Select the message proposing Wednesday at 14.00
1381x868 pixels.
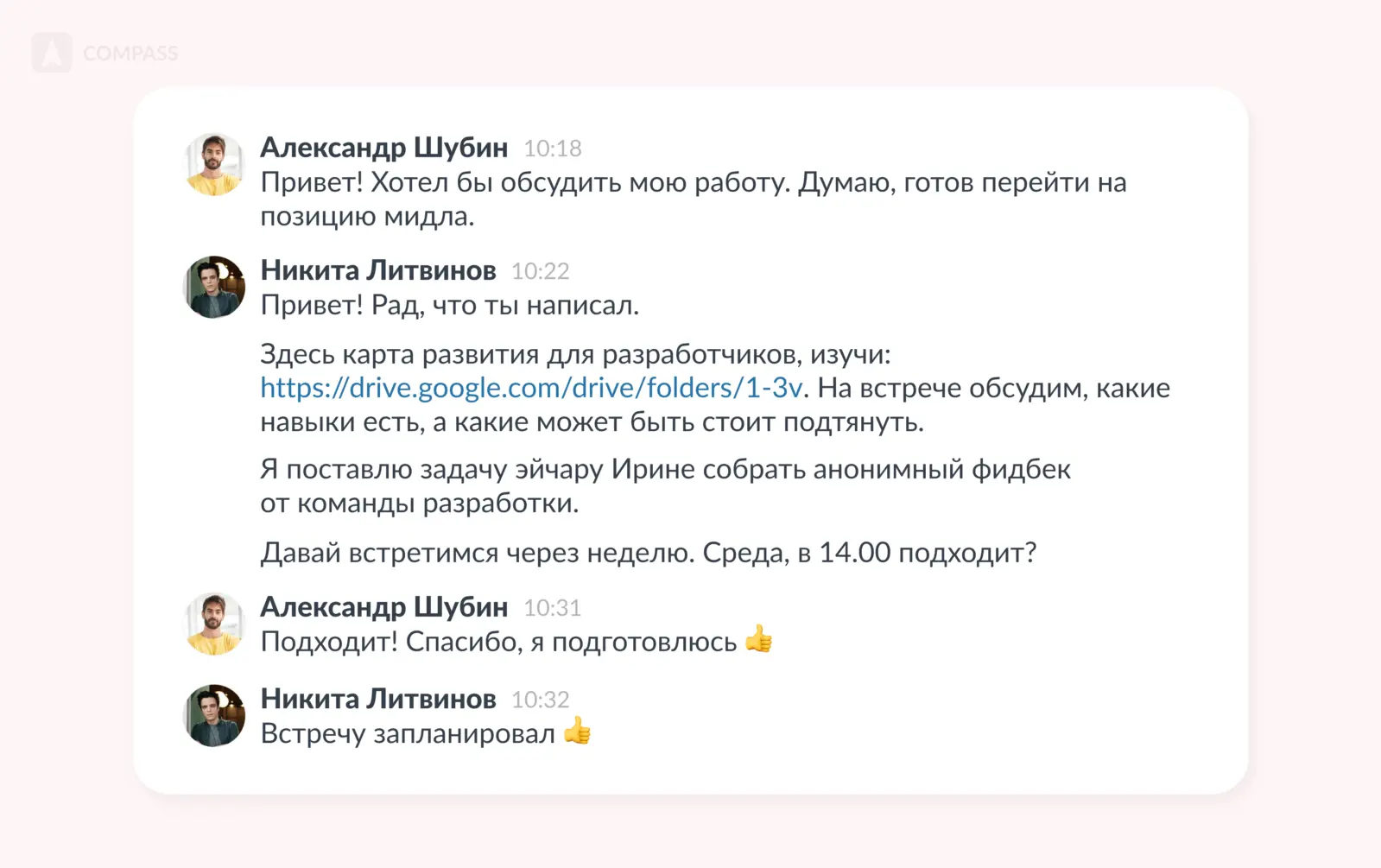648,553
